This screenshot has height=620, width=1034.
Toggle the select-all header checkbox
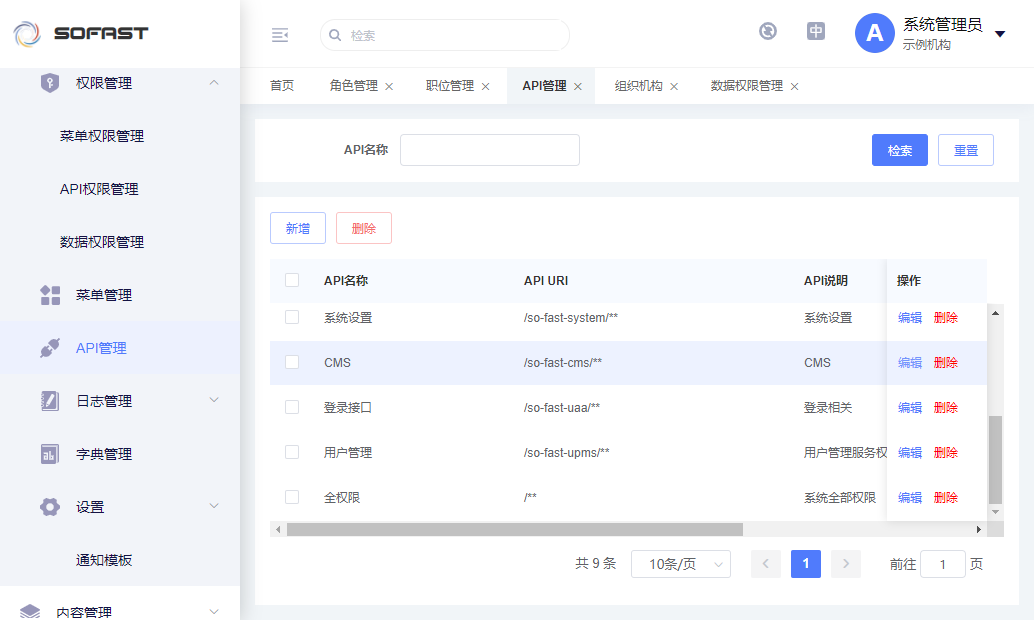[x=292, y=280]
